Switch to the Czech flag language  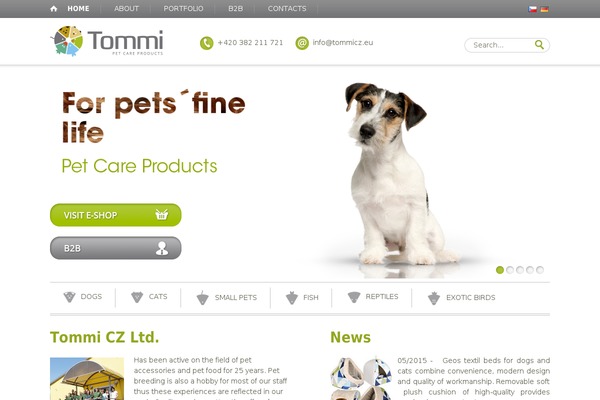tap(532, 9)
